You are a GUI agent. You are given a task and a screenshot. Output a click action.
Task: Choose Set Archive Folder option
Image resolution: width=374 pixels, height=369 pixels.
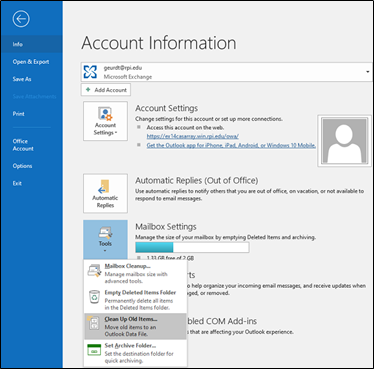click(135, 353)
